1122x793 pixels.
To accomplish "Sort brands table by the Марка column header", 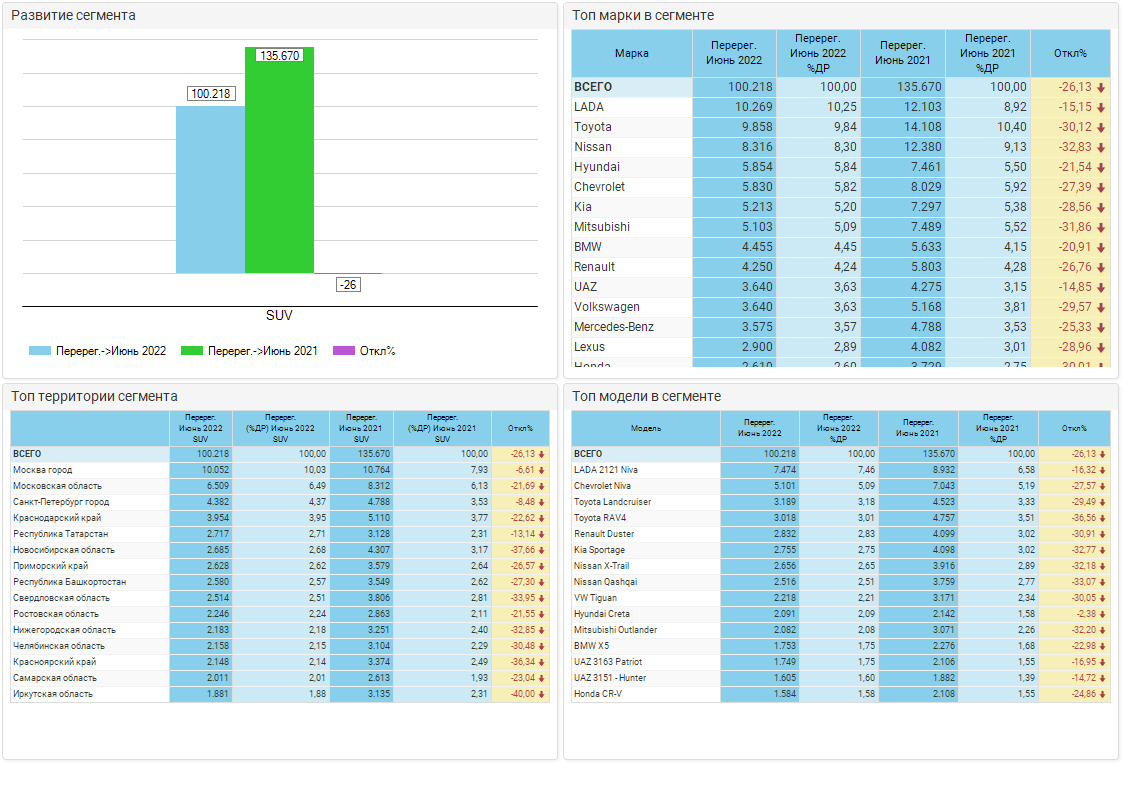I will pos(631,54).
